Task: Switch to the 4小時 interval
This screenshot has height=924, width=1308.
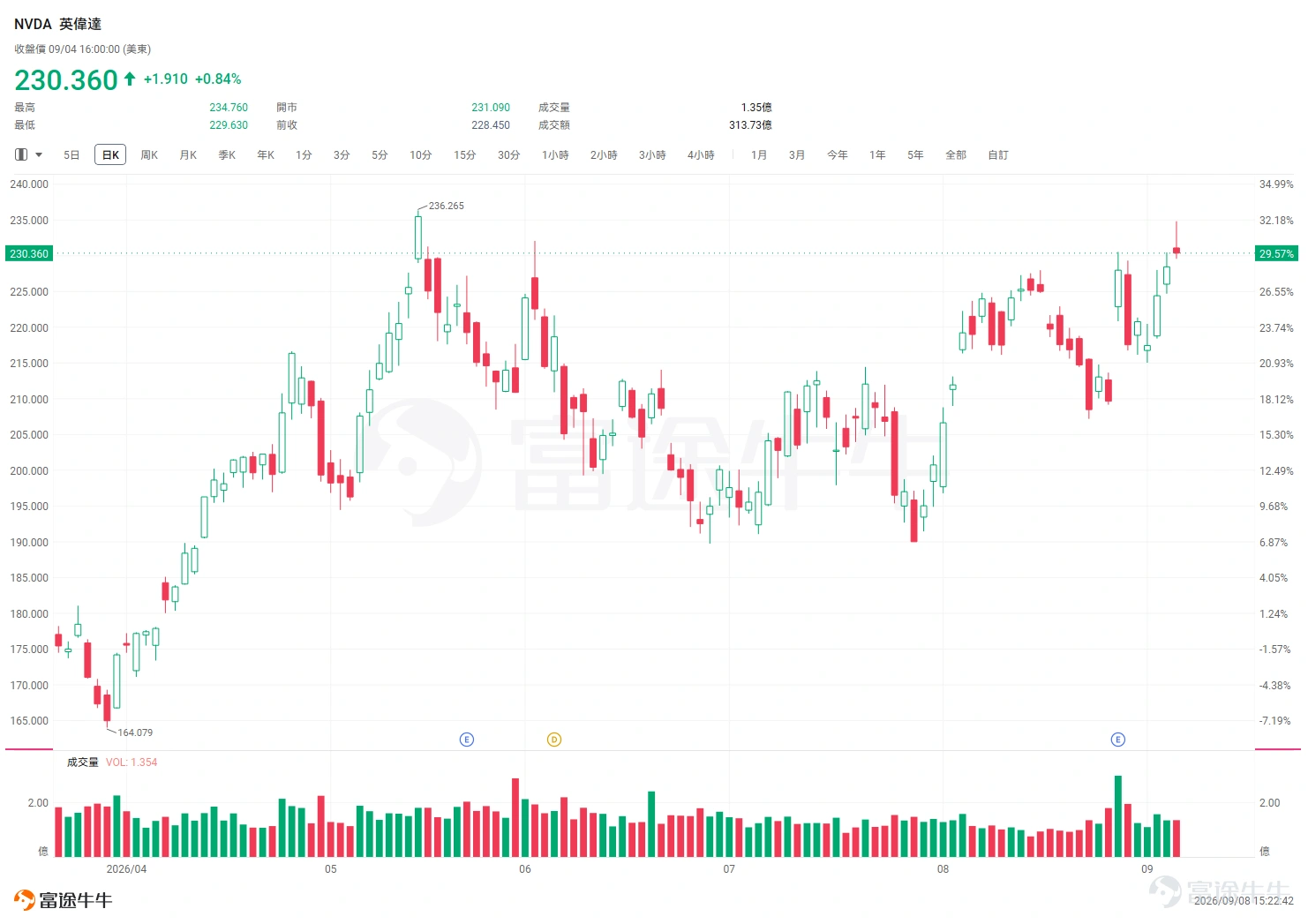Action: coord(701,155)
